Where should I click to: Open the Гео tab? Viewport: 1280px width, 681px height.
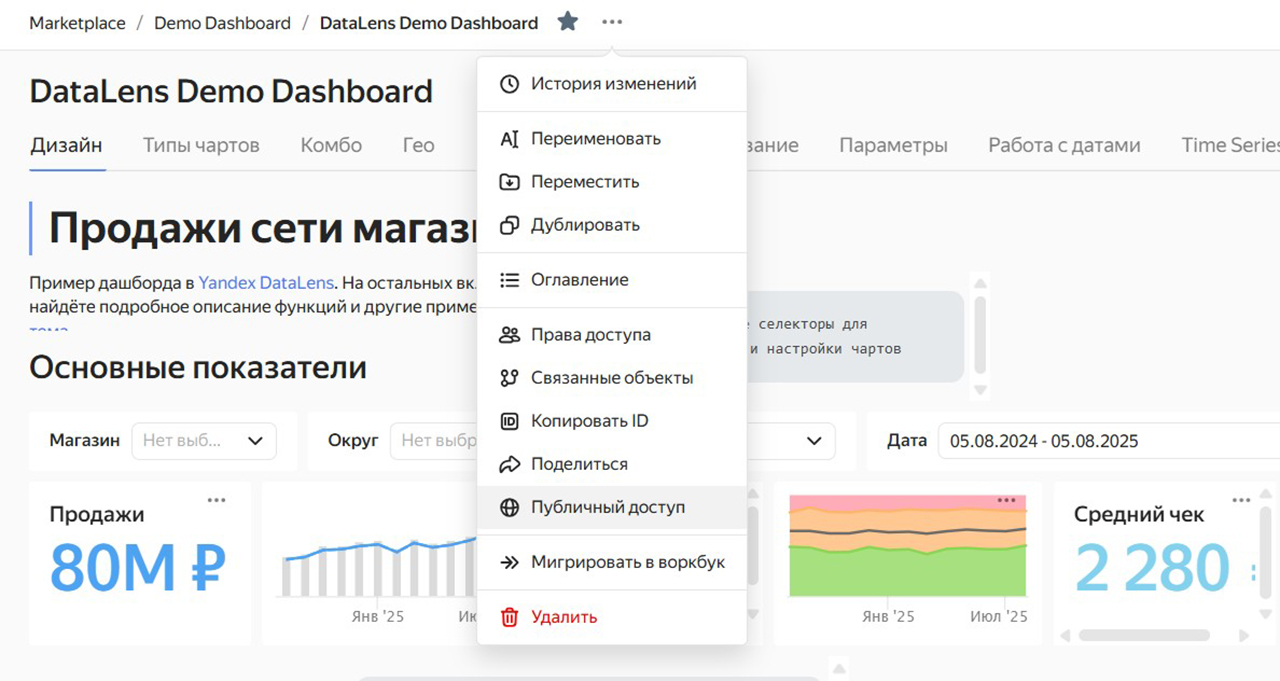(418, 145)
